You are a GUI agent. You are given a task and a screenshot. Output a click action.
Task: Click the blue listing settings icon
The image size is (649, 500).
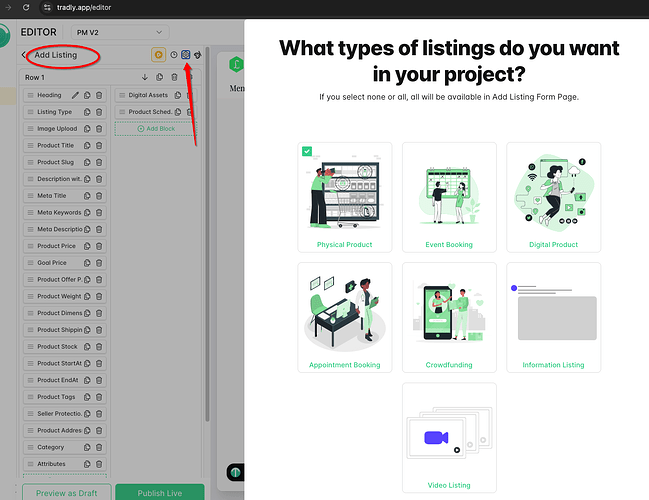point(185,55)
